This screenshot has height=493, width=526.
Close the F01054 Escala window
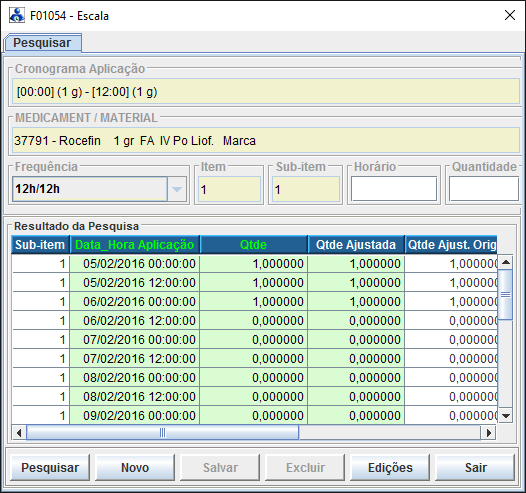pyautogui.click(x=510, y=15)
